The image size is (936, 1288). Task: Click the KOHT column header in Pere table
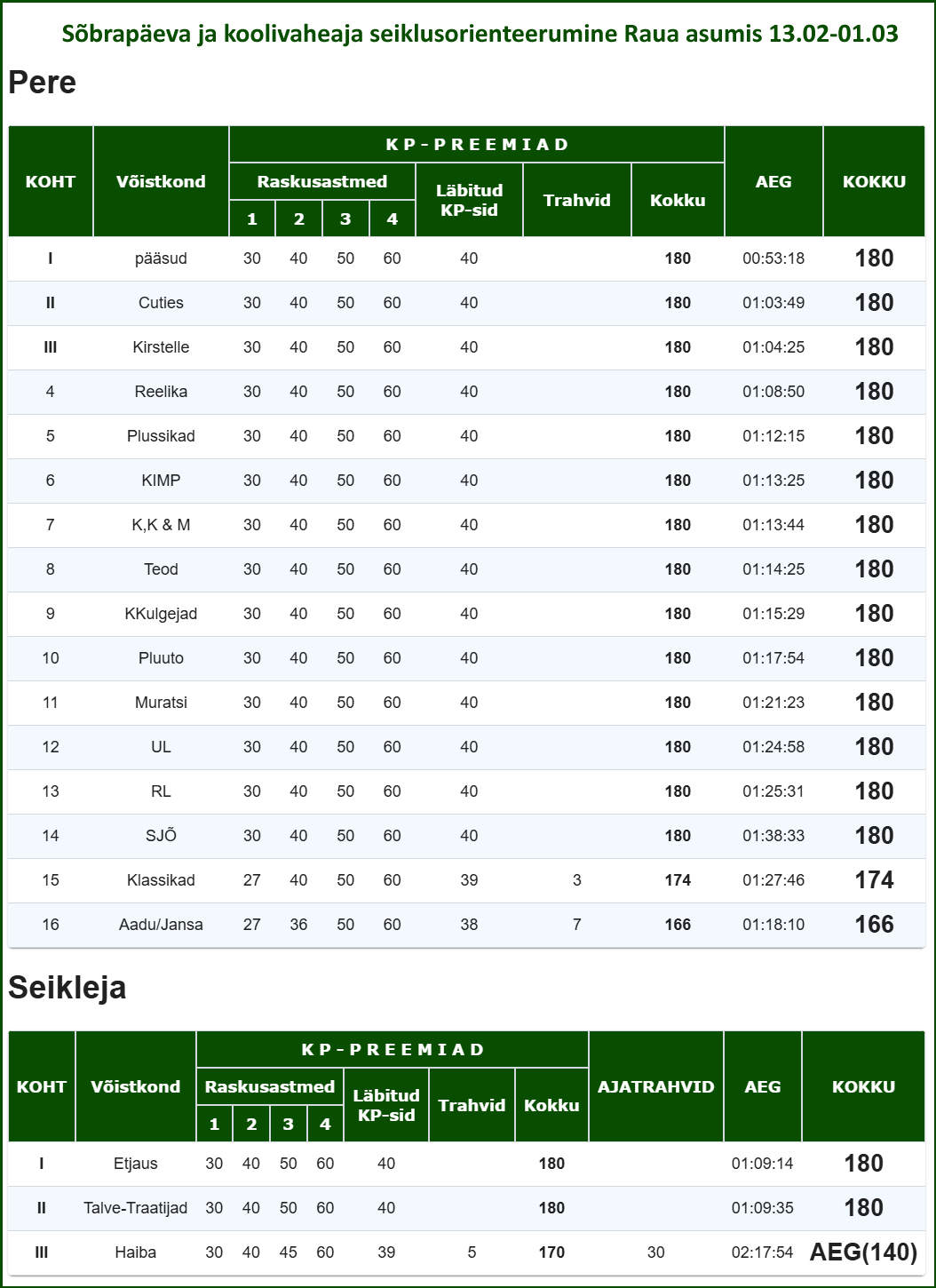coord(51,181)
